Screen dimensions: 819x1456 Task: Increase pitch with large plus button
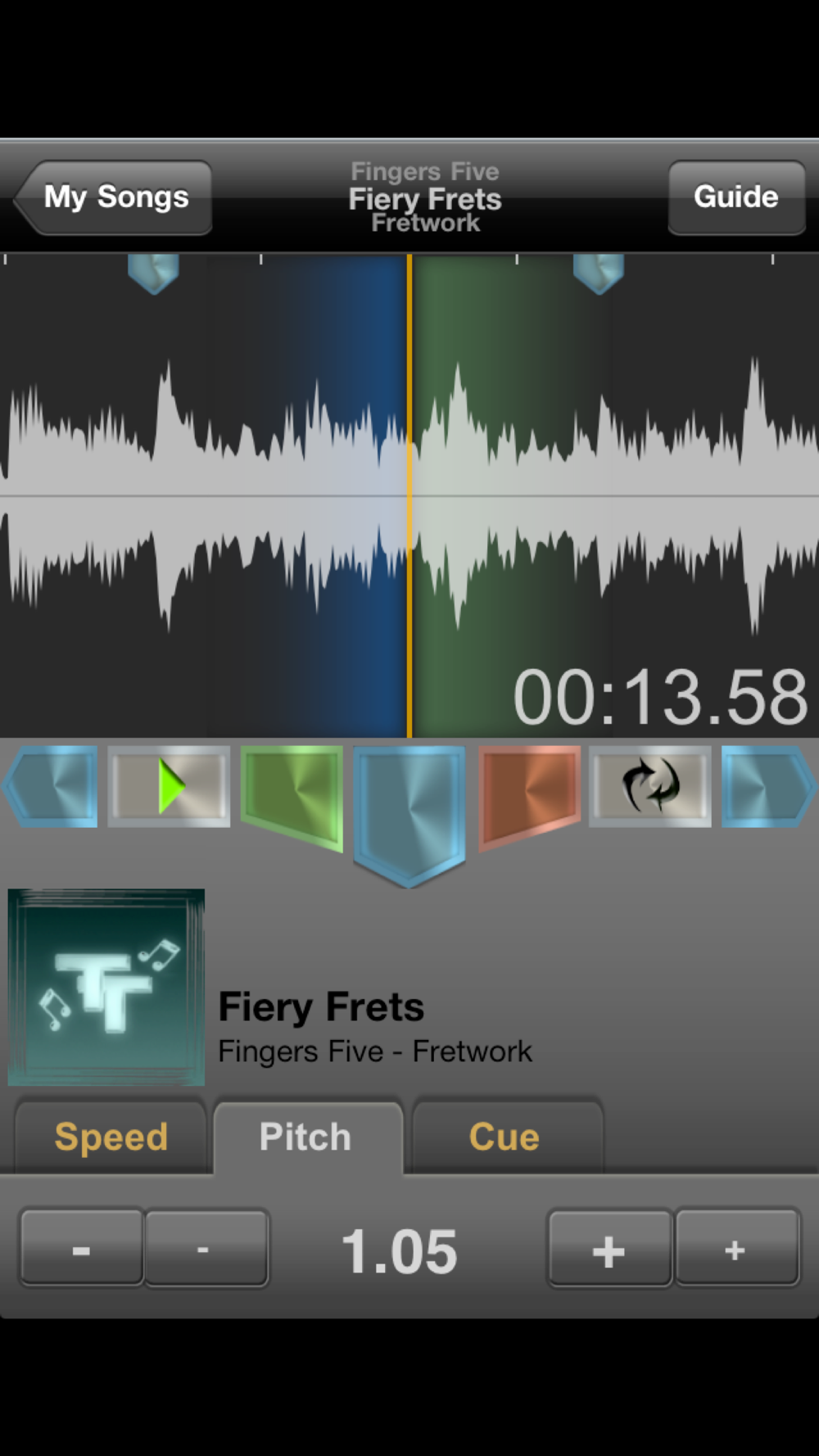coord(610,1248)
